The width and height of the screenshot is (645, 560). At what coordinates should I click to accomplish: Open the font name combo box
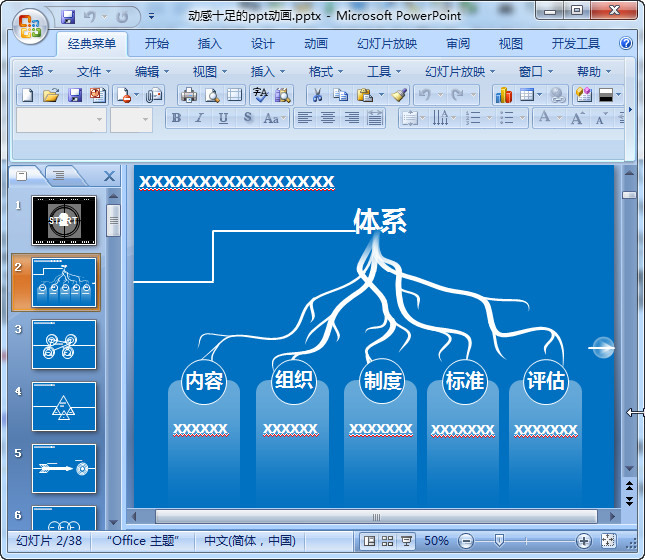tap(61, 120)
